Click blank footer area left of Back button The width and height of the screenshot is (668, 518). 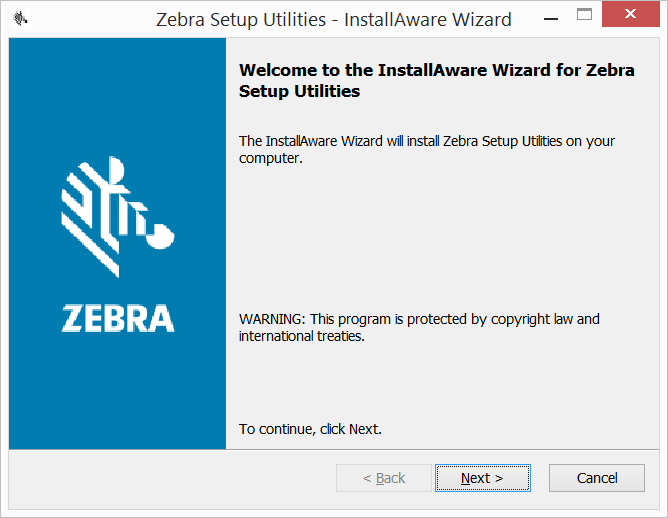click(x=170, y=478)
